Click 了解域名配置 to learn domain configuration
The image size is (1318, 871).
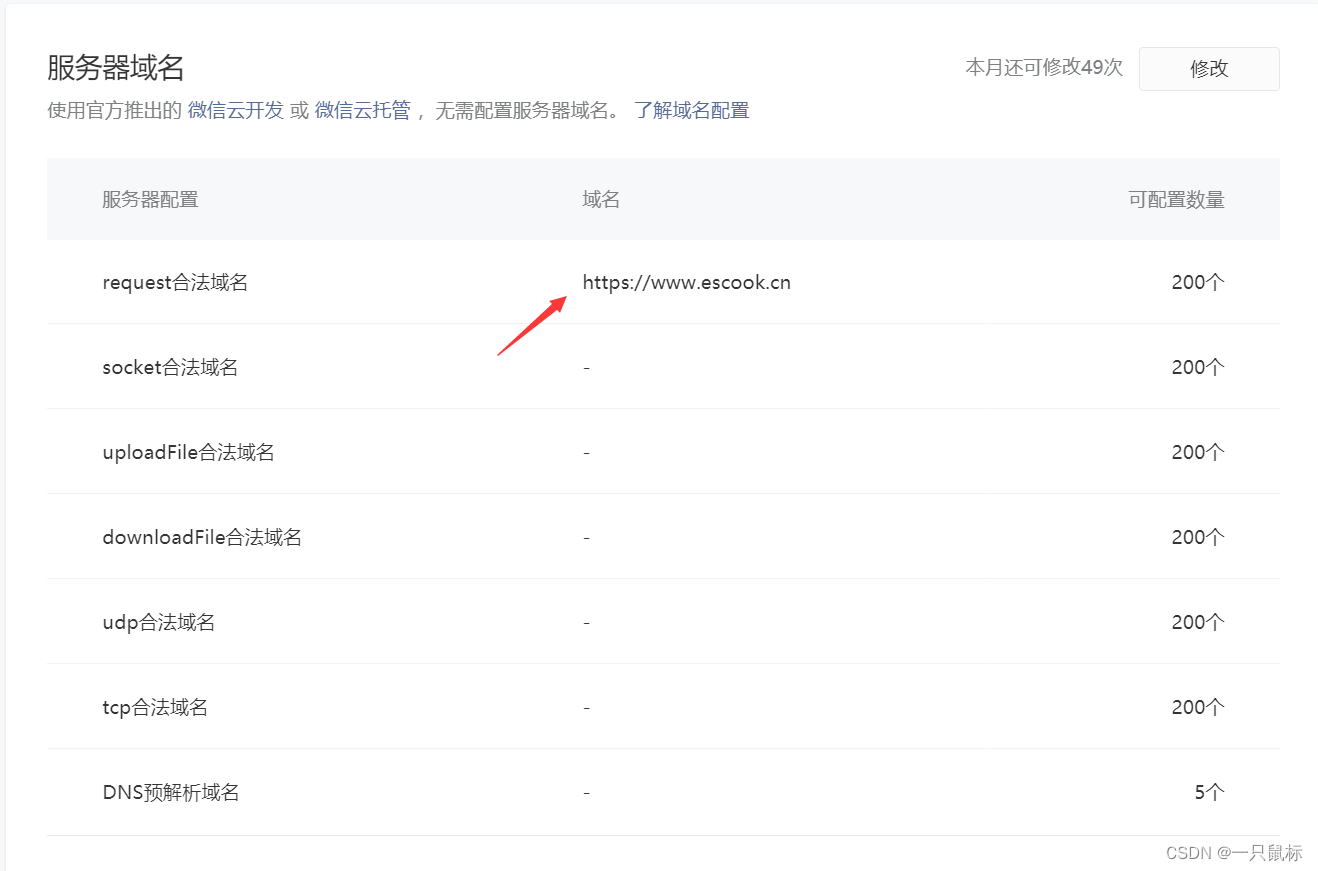coord(693,110)
